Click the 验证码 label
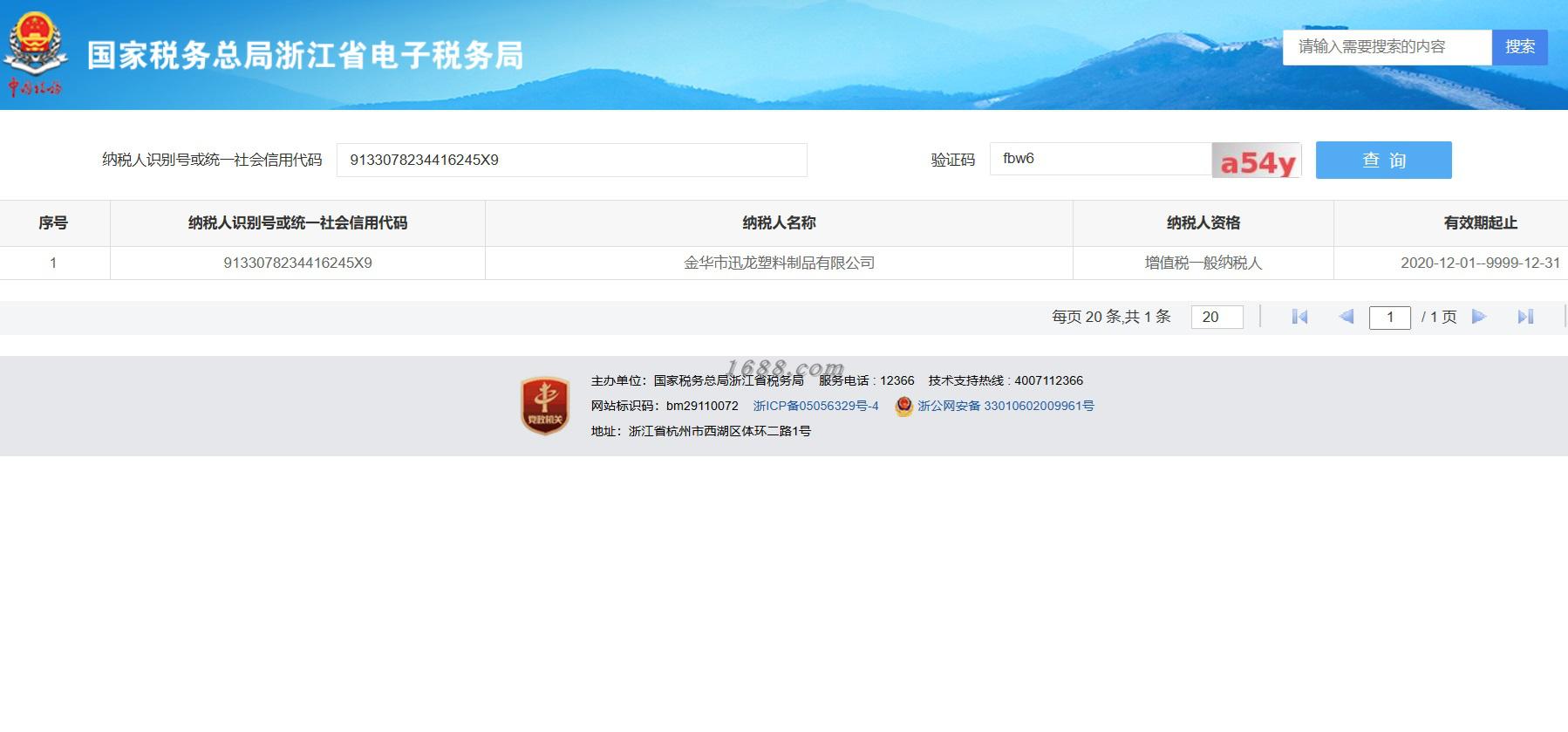 953,160
